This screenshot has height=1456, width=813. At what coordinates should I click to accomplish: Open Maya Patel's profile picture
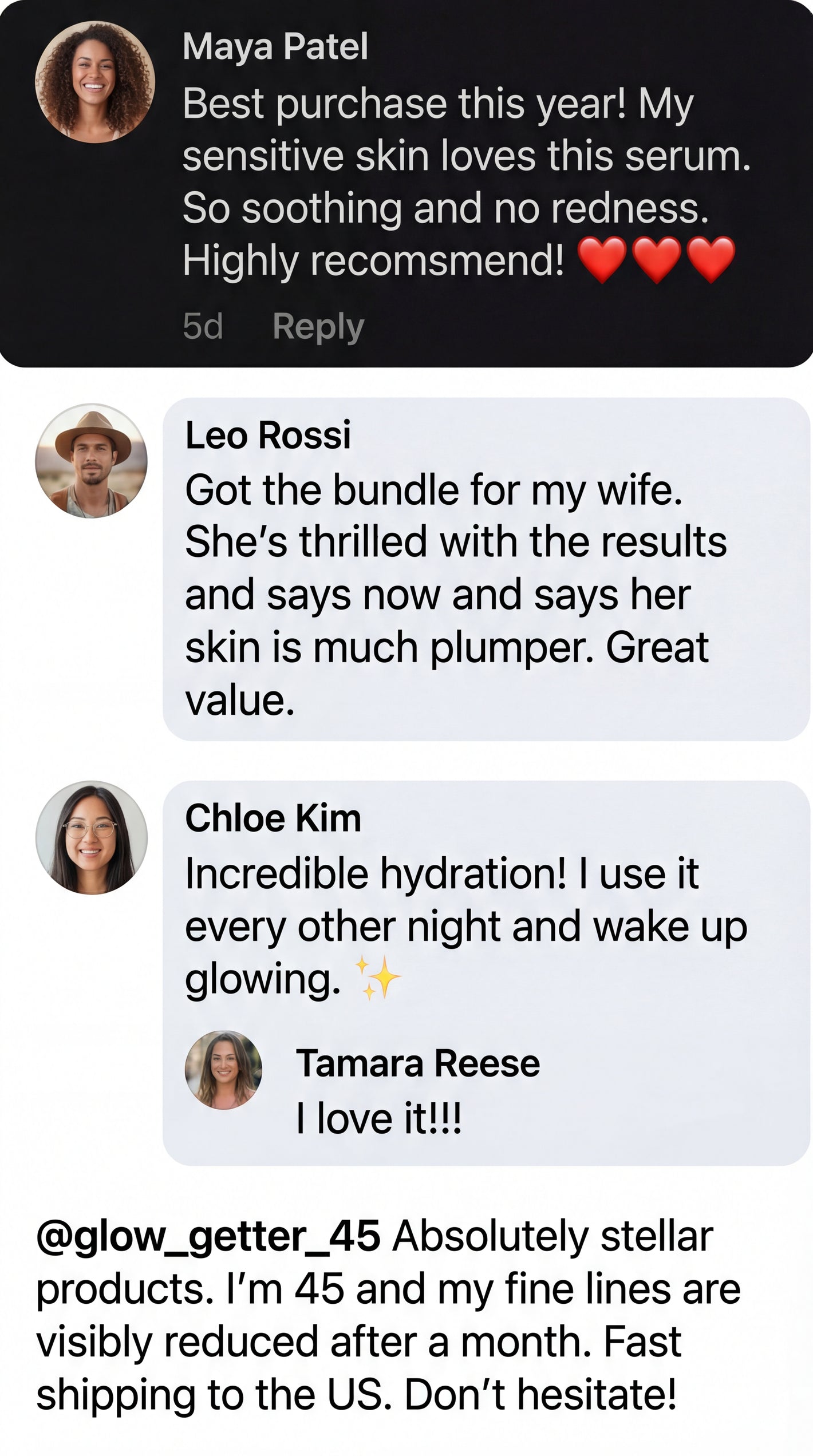(94, 82)
